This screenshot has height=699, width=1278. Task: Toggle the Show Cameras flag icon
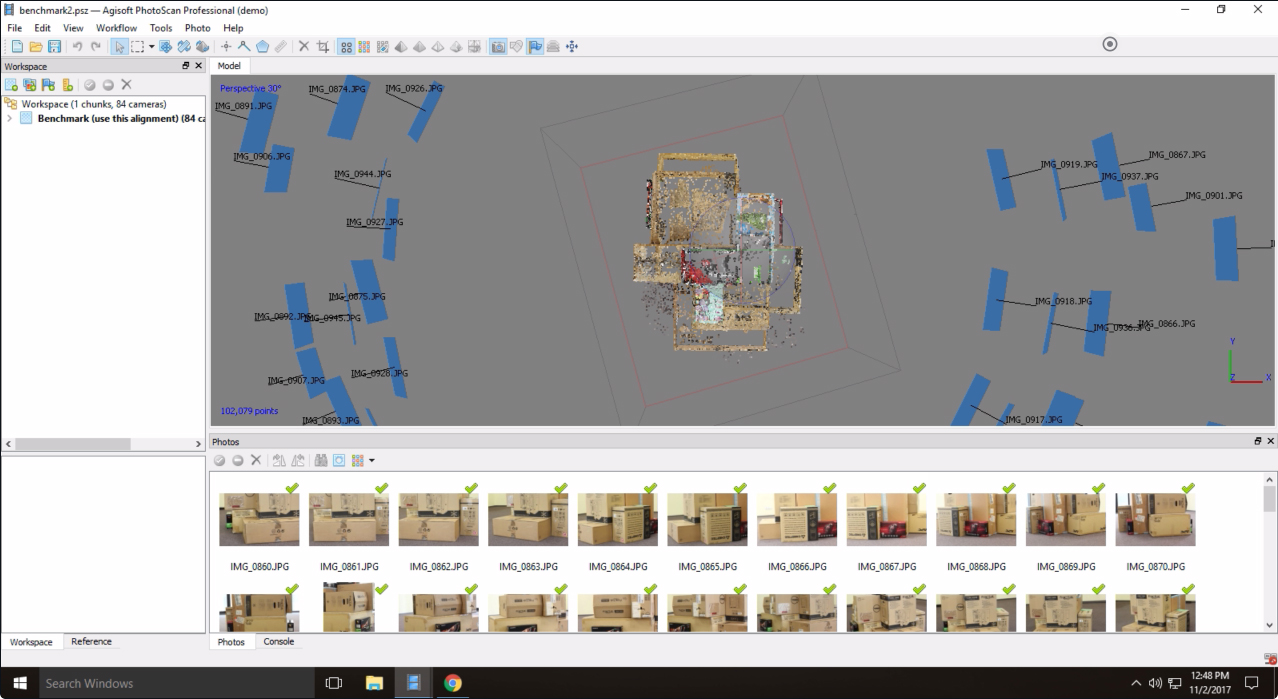(535, 46)
